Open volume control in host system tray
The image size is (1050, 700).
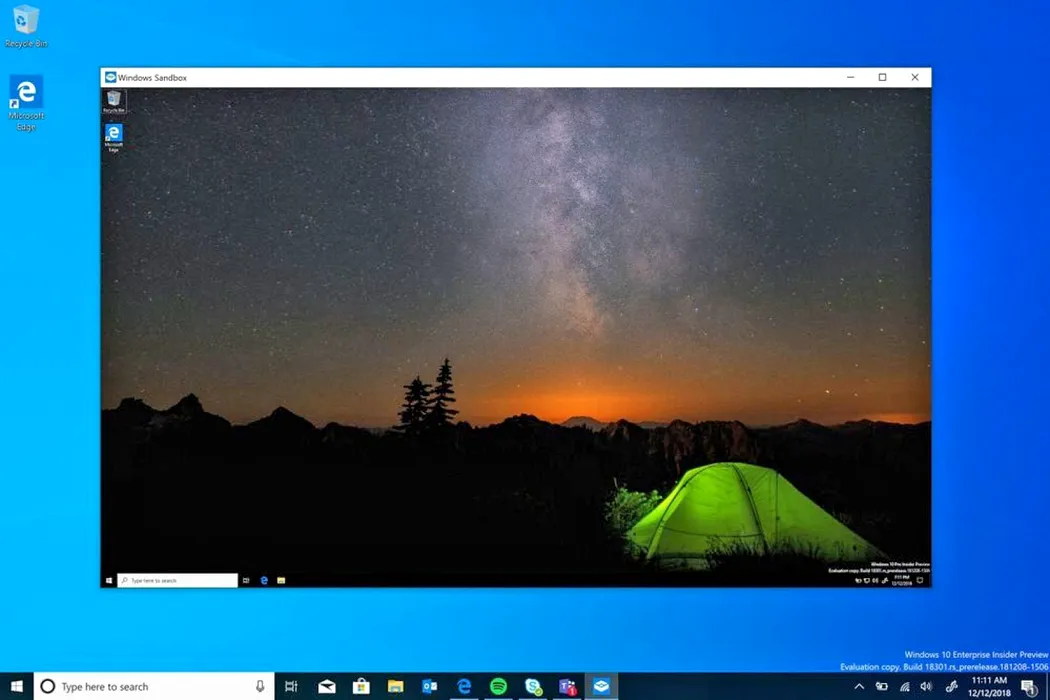point(926,687)
